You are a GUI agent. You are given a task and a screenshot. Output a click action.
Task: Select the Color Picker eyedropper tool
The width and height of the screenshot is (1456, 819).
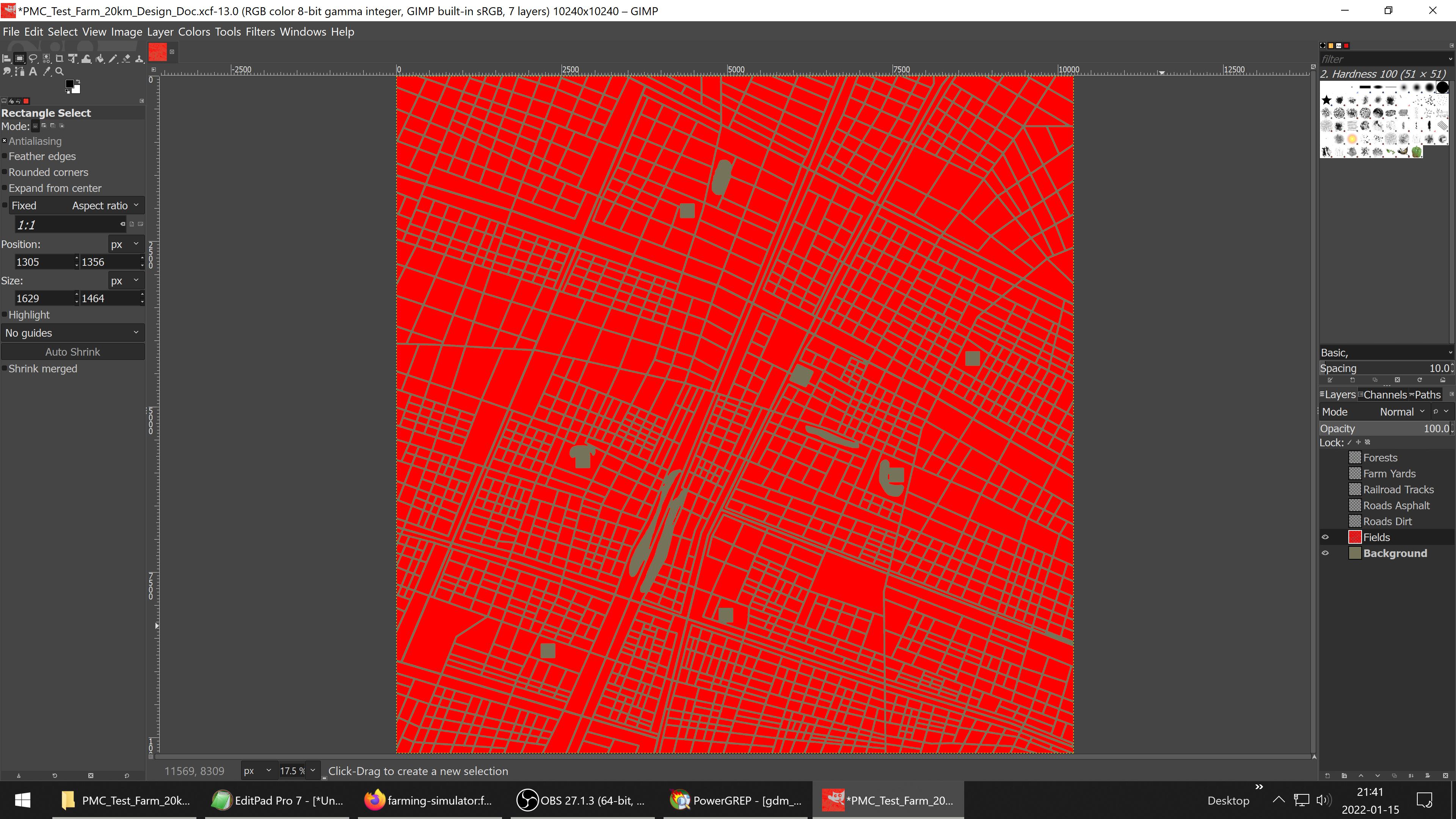[x=46, y=71]
